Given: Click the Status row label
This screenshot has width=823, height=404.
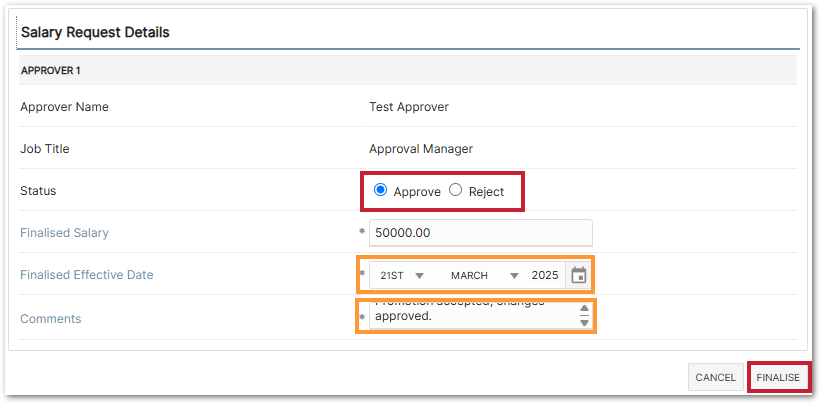Looking at the screenshot, I should [38, 191].
